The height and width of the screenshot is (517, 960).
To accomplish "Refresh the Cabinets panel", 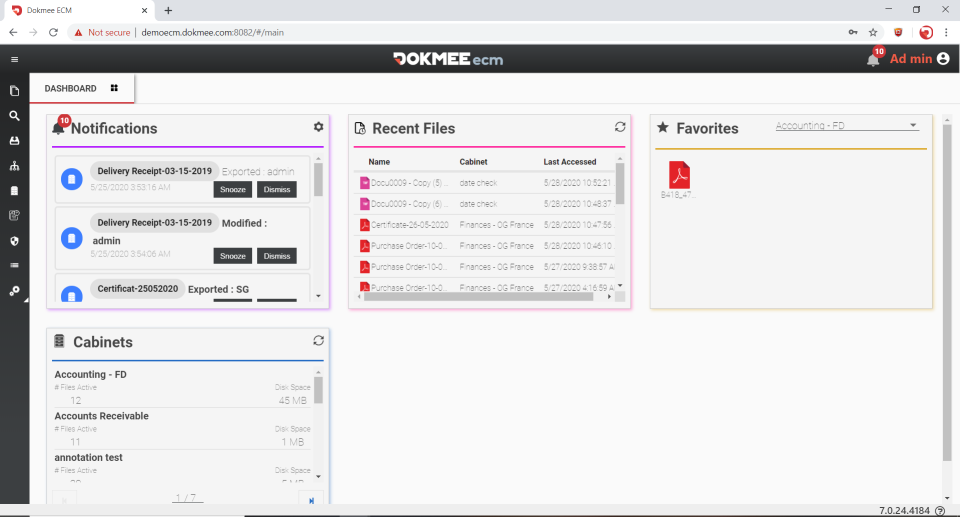I will [318, 341].
